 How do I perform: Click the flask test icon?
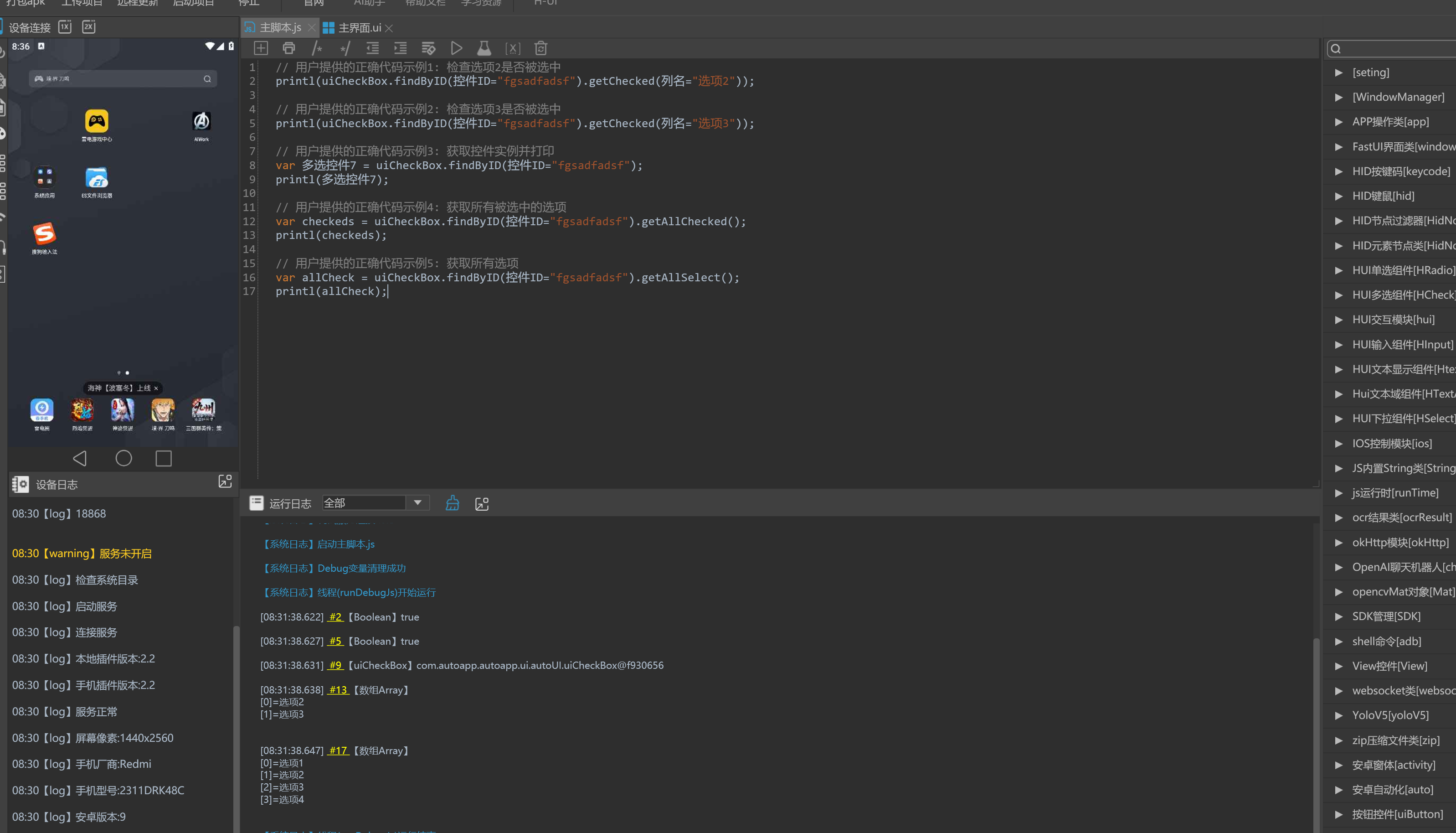[484, 48]
